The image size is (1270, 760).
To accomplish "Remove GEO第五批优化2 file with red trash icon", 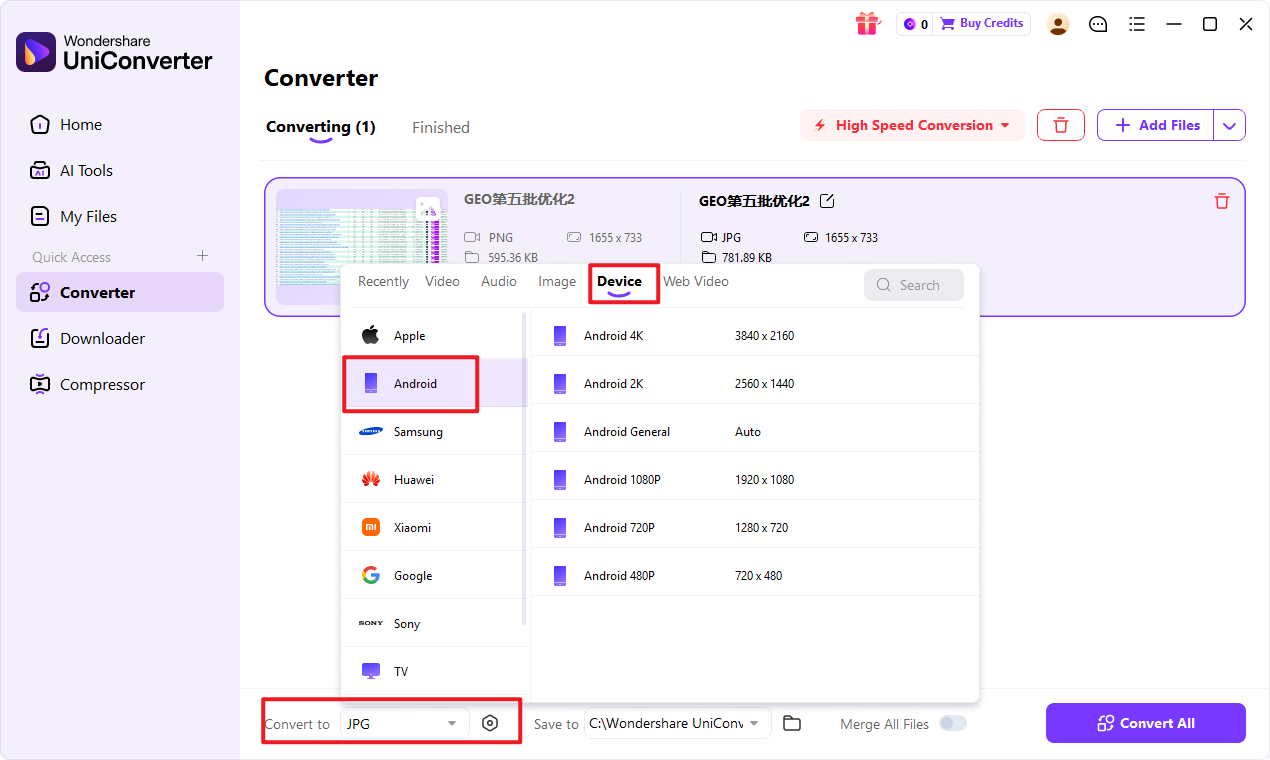I will pos(1221,201).
